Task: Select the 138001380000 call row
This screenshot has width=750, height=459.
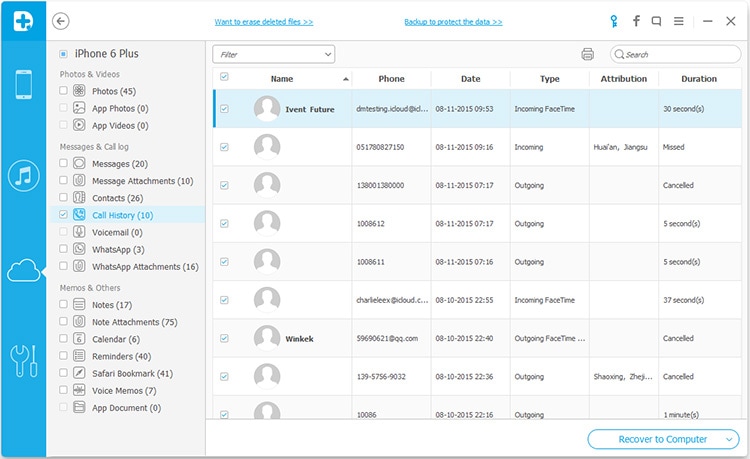Action: (477, 185)
